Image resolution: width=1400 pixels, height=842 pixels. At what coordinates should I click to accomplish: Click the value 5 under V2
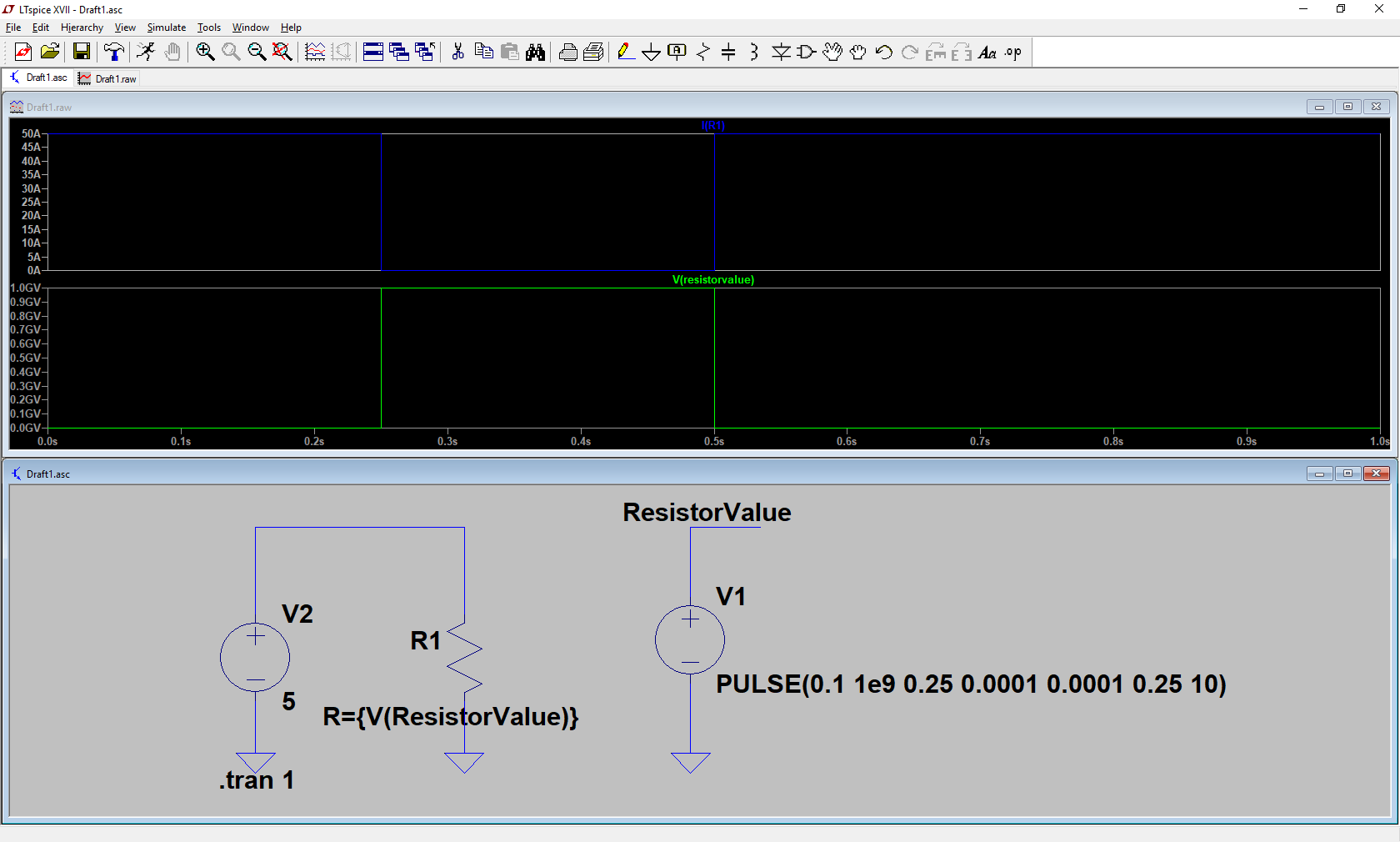point(288,701)
